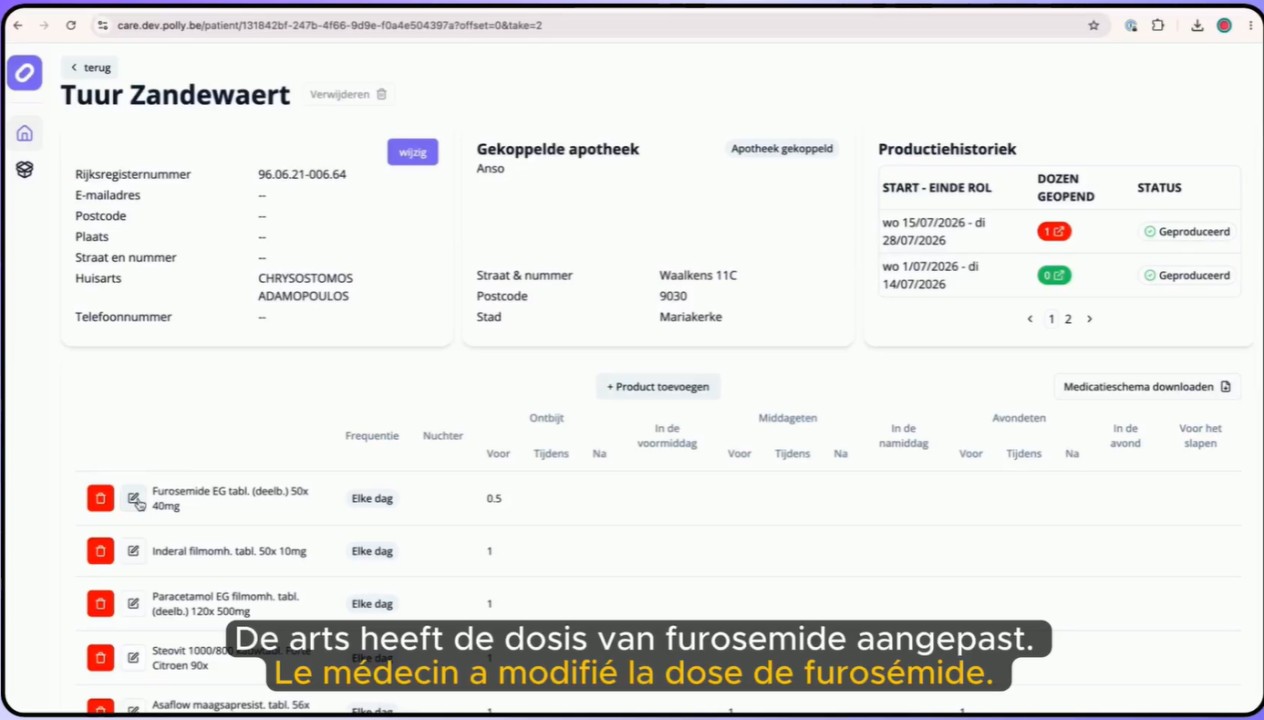The width and height of the screenshot is (1264, 720).
Task: Open the box icon in the sidebar
Action: [25, 170]
